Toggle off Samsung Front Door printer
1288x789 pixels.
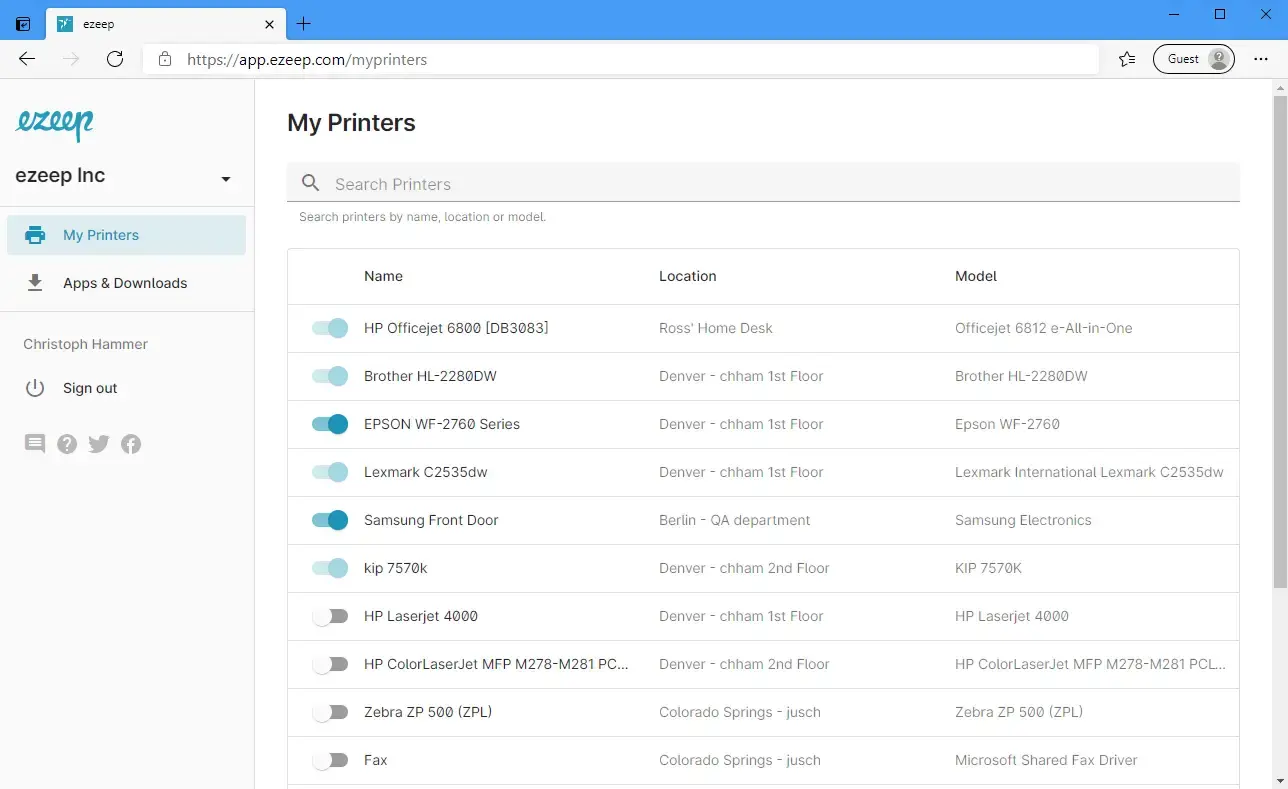pyautogui.click(x=330, y=520)
